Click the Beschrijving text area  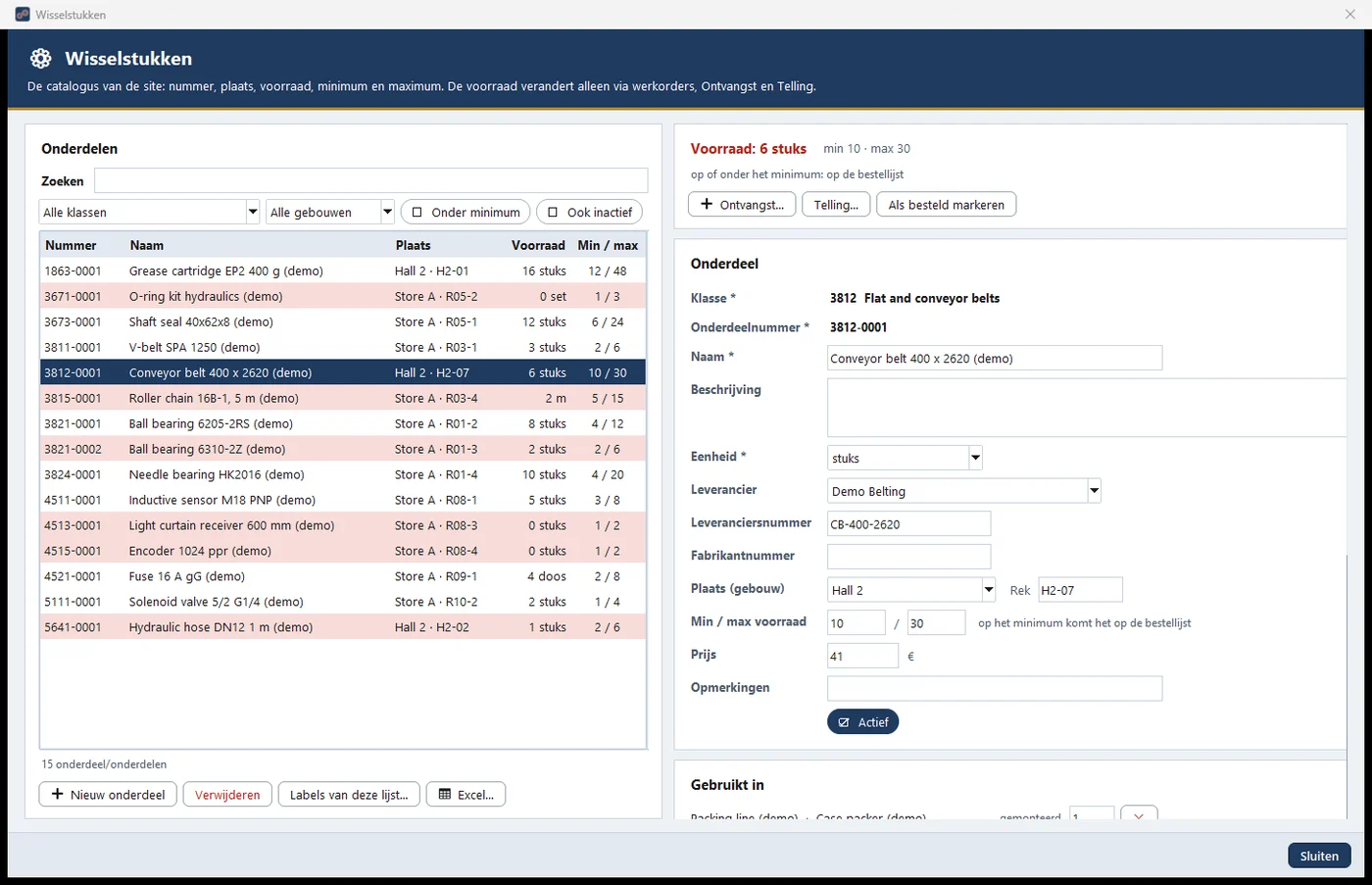pos(1086,407)
